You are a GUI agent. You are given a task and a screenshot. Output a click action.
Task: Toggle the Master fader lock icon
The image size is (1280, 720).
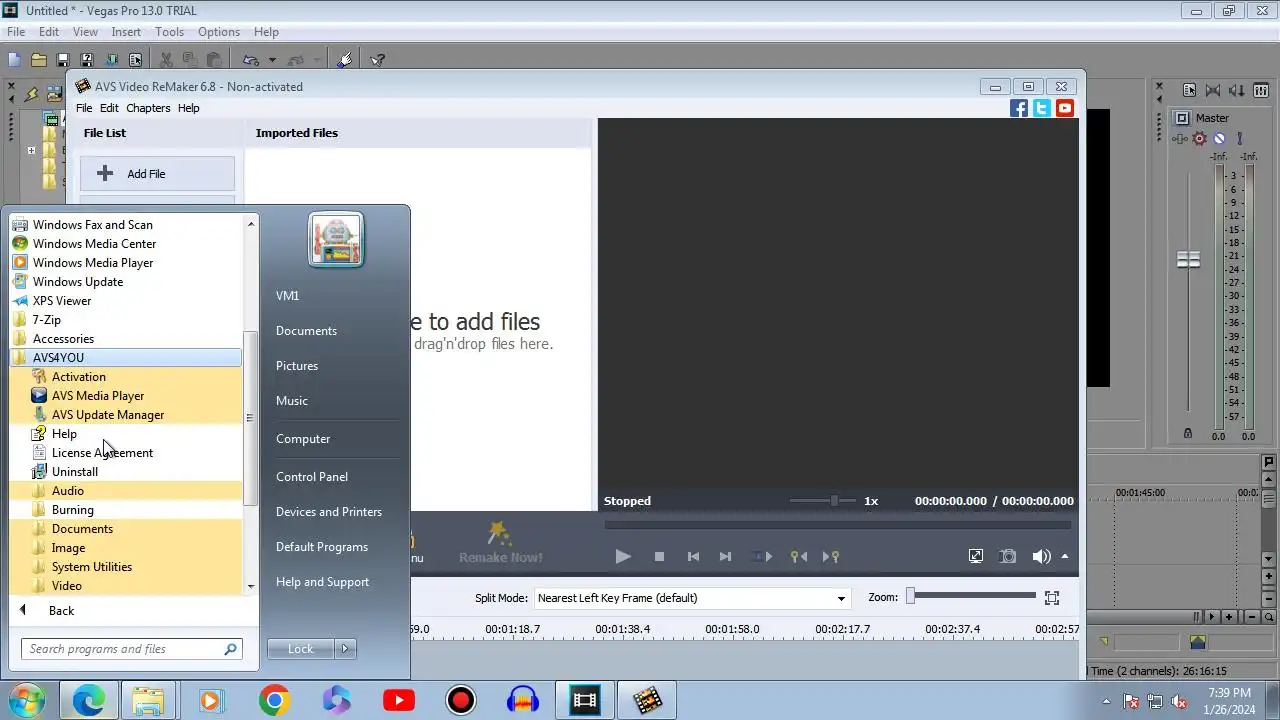(x=1188, y=433)
